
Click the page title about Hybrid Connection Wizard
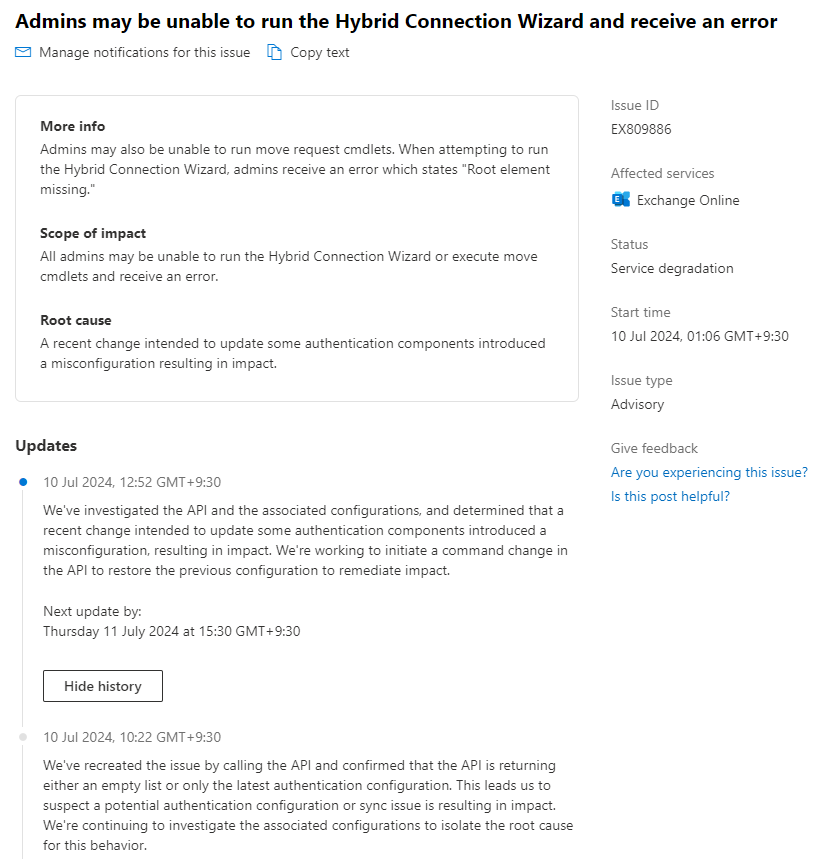[396, 21]
